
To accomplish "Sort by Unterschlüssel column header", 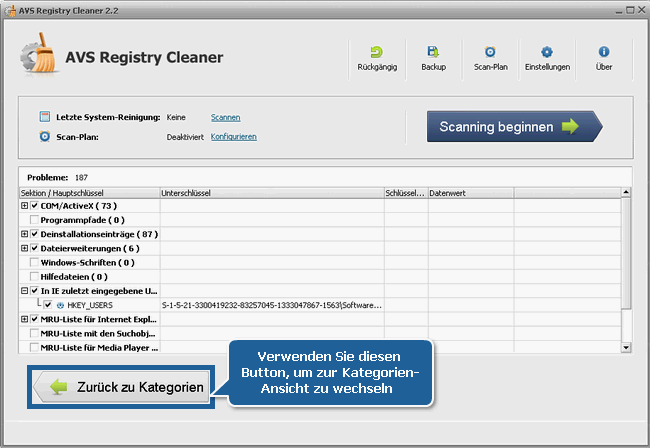I will (x=272, y=193).
